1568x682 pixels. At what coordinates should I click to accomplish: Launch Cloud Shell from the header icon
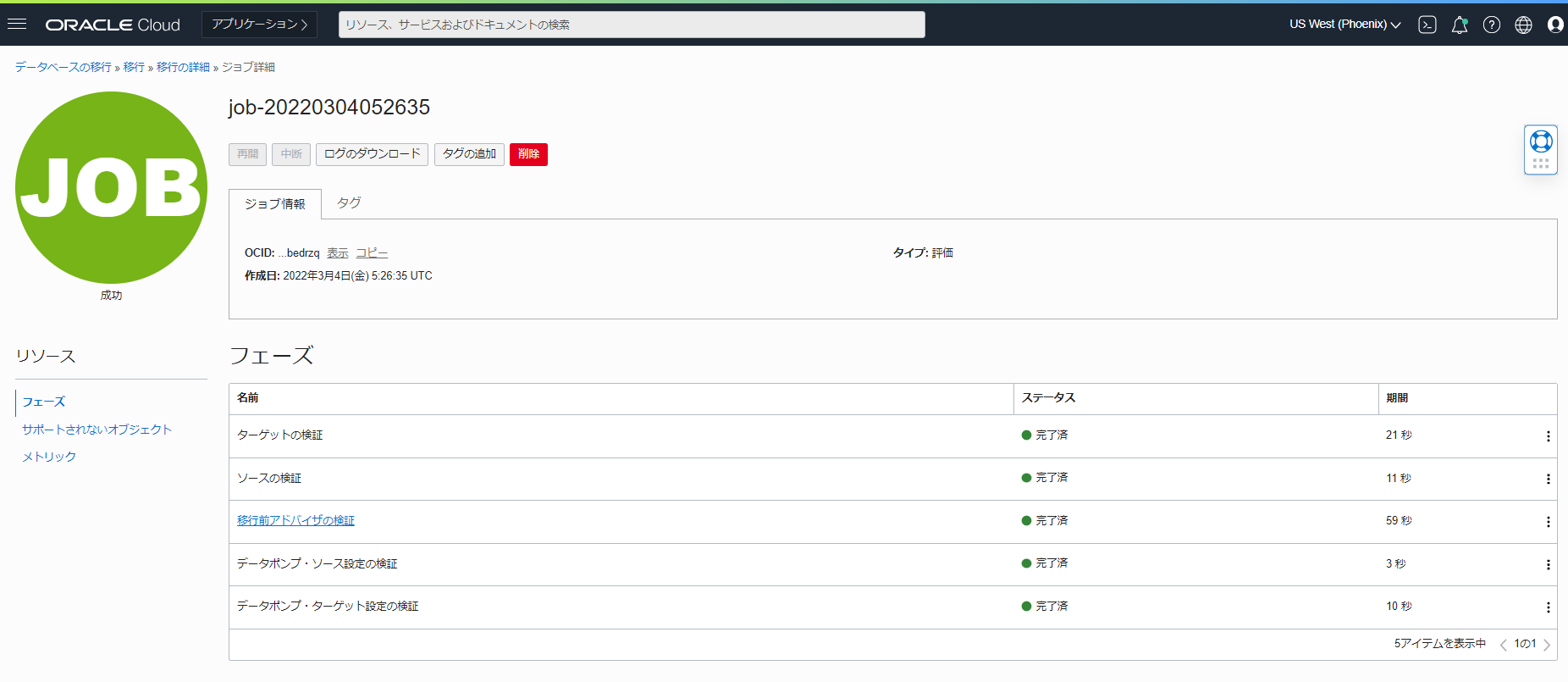(x=1427, y=25)
